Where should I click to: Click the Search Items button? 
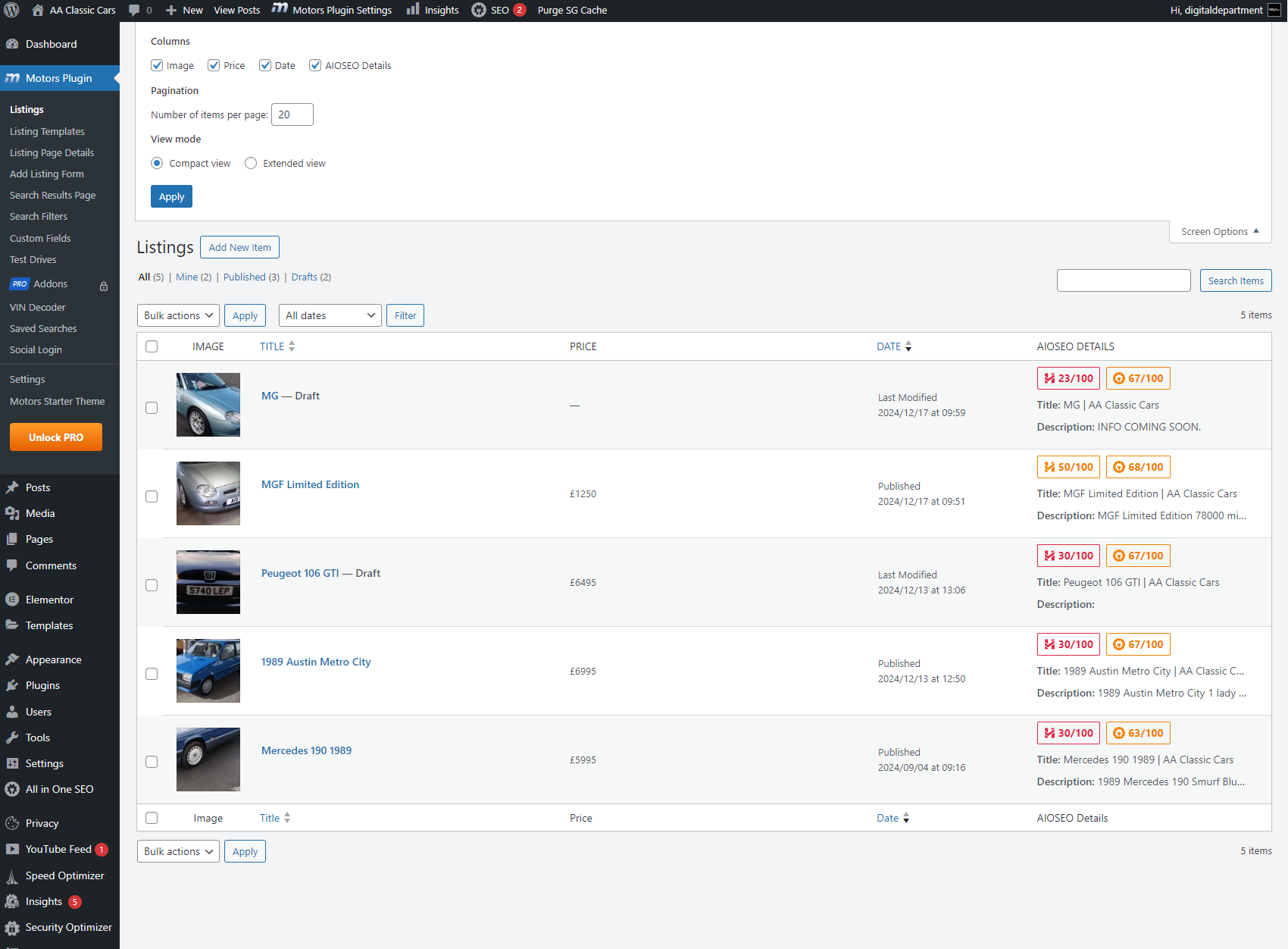(1236, 280)
